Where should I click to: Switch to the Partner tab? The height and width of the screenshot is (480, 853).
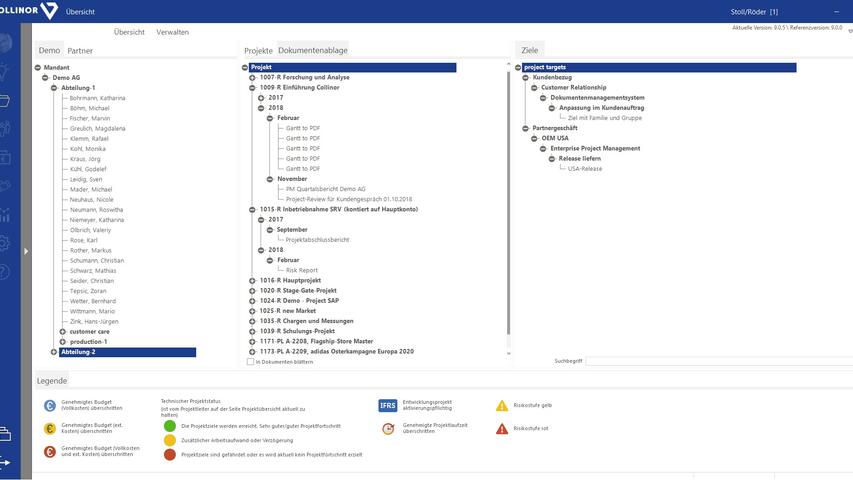click(80, 50)
